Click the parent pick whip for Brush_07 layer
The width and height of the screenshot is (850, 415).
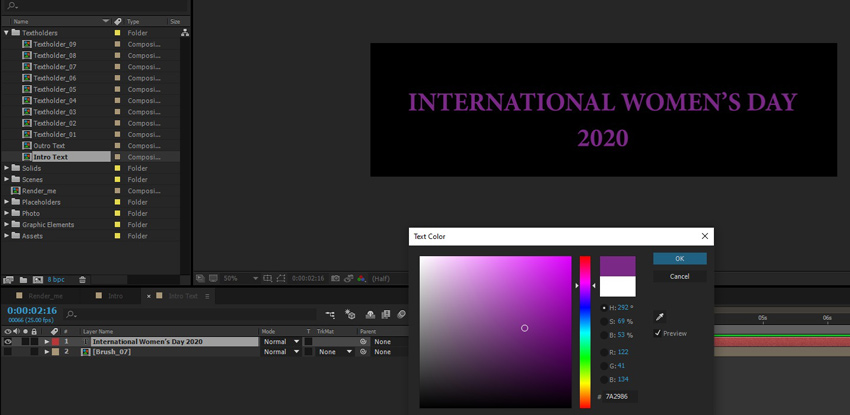(x=363, y=352)
